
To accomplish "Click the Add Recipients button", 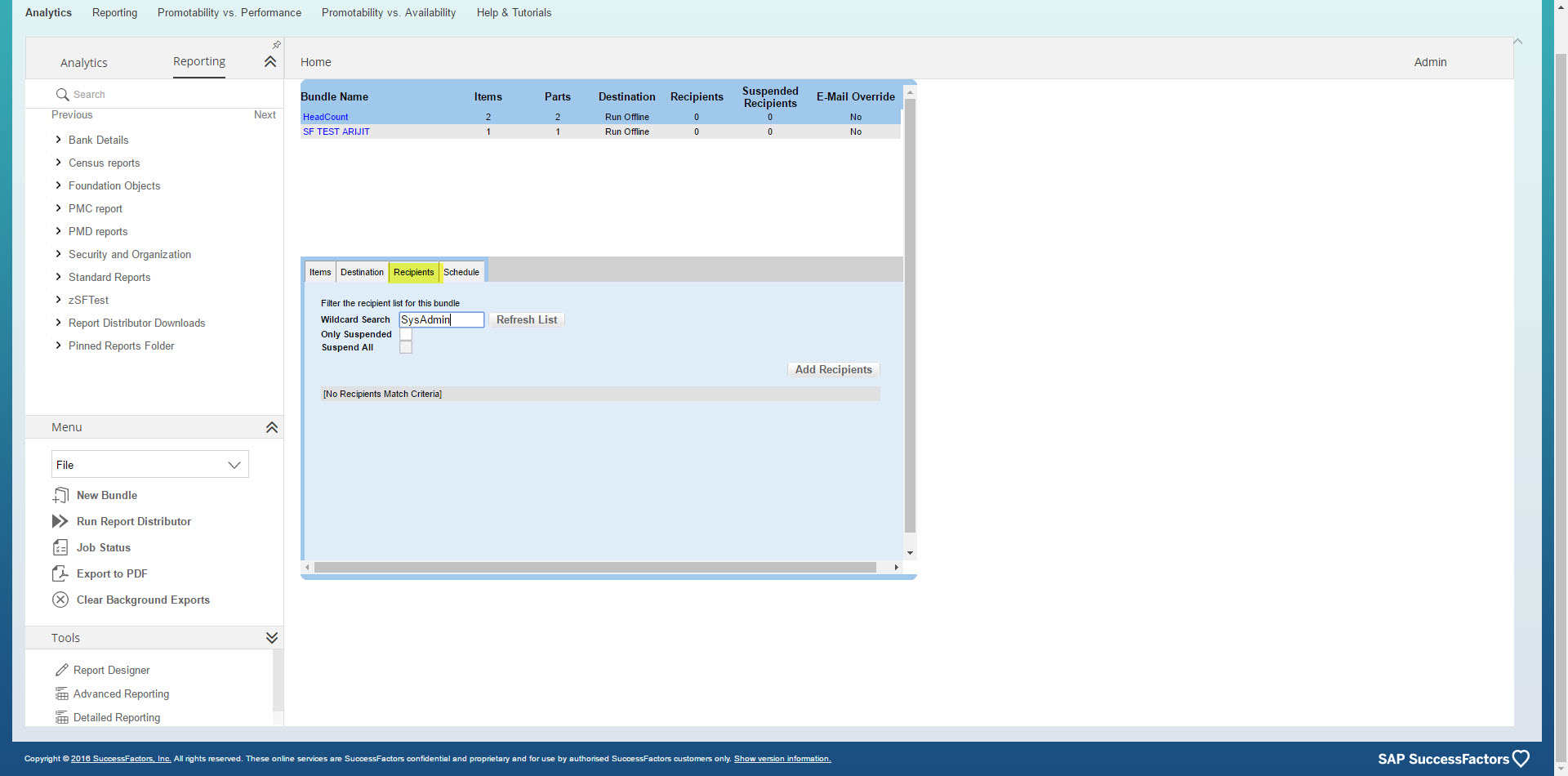I will pos(834,369).
